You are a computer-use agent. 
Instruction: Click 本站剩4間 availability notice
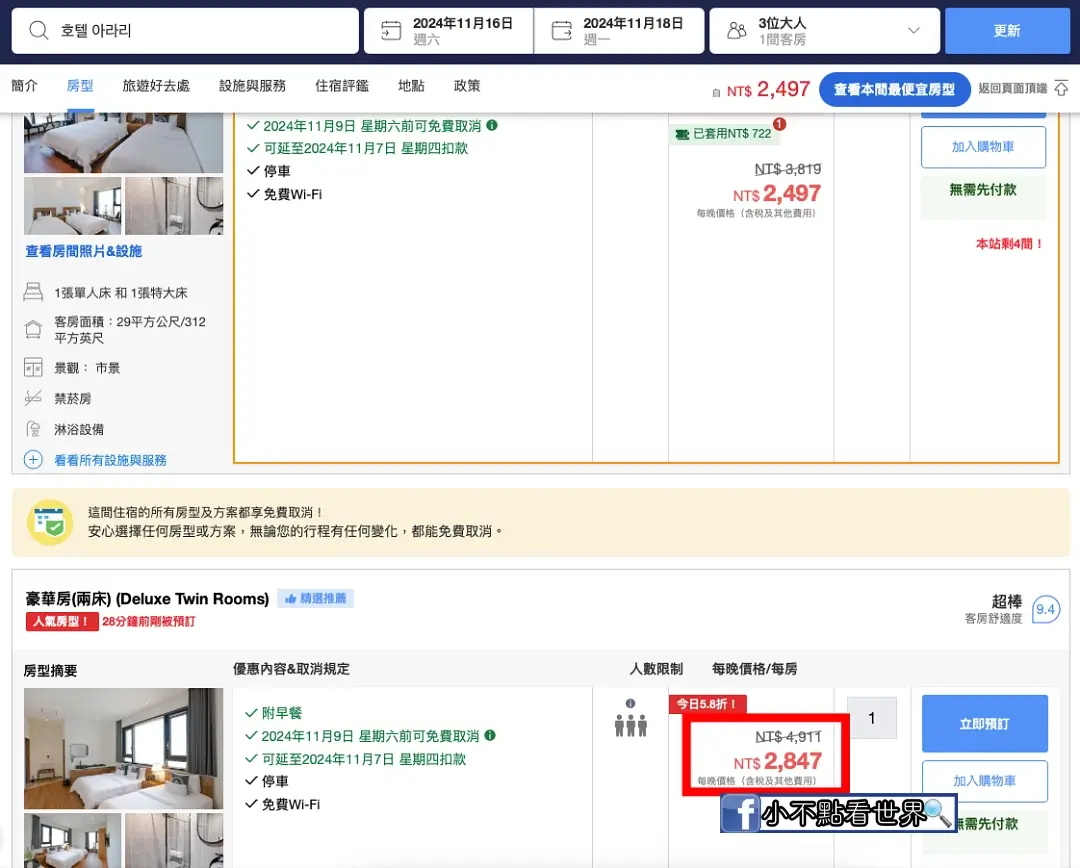tap(1010, 243)
